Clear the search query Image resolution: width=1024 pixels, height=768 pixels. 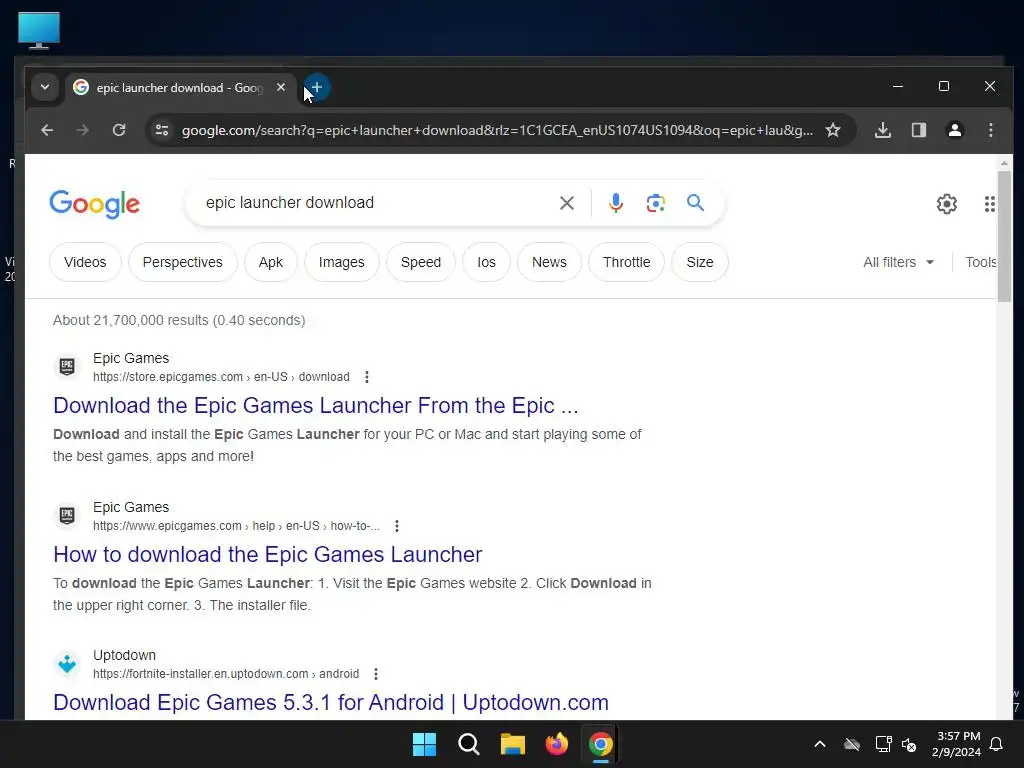(x=567, y=203)
